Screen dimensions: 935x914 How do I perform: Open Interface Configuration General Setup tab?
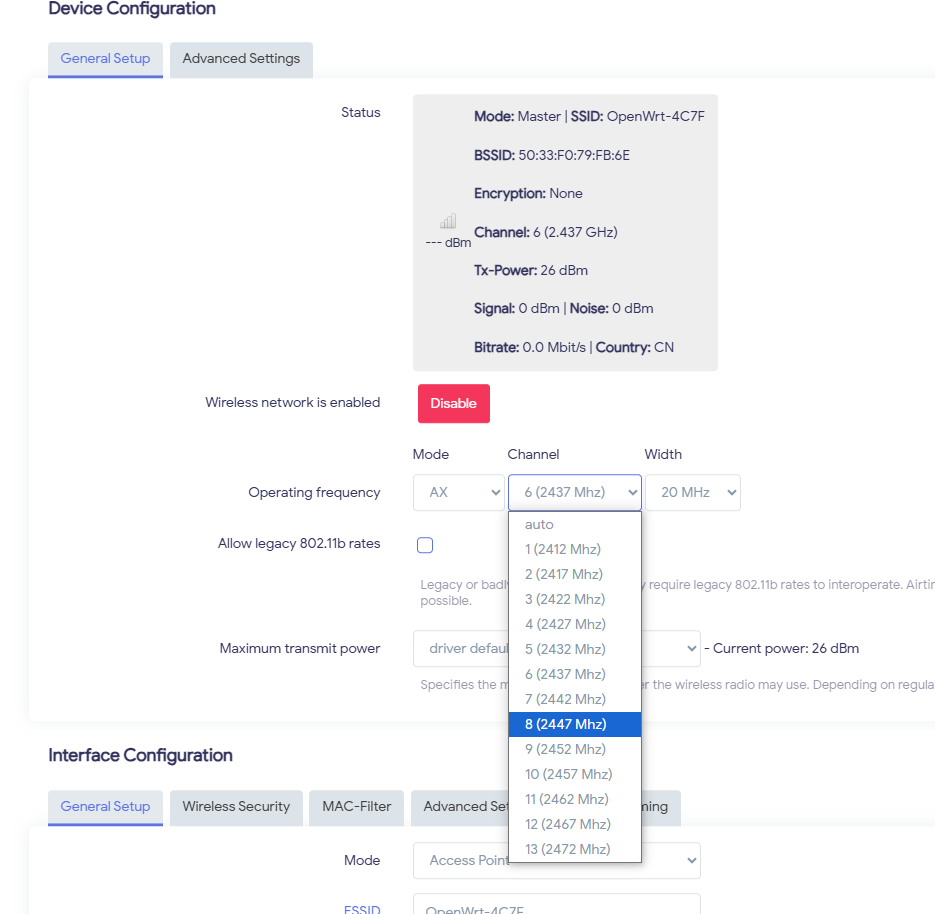106,807
